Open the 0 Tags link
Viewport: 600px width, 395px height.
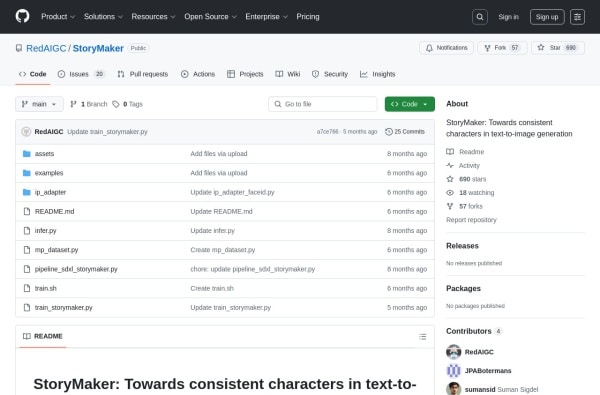(127, 104)
